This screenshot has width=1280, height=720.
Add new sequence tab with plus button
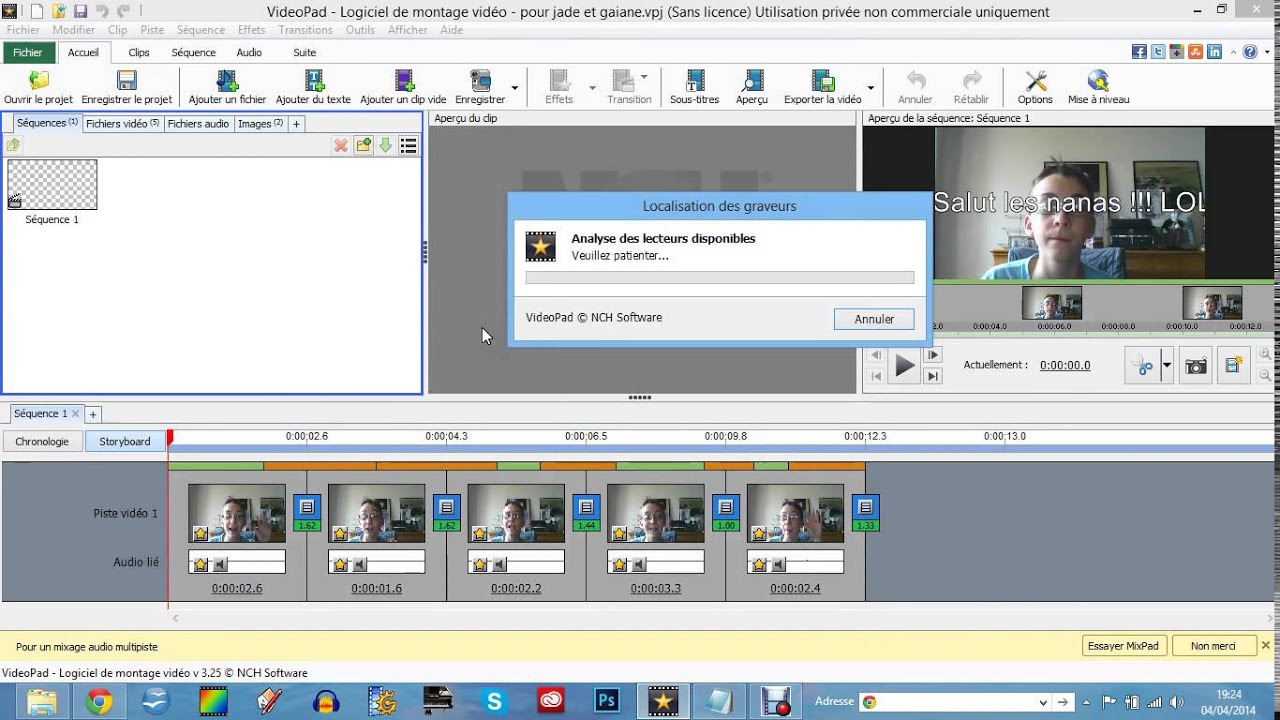(93, 414)
